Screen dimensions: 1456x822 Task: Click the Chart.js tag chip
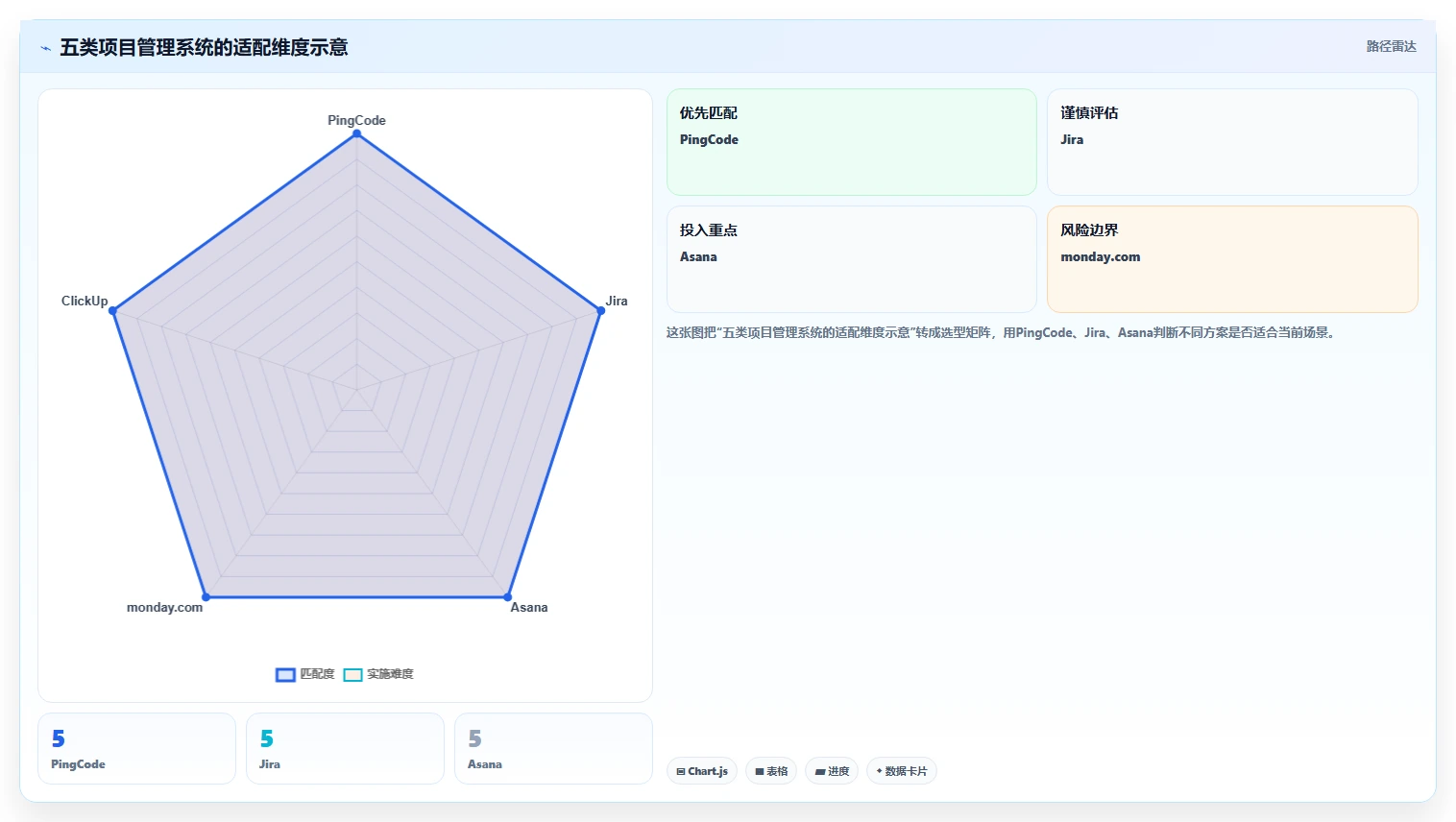702,771
